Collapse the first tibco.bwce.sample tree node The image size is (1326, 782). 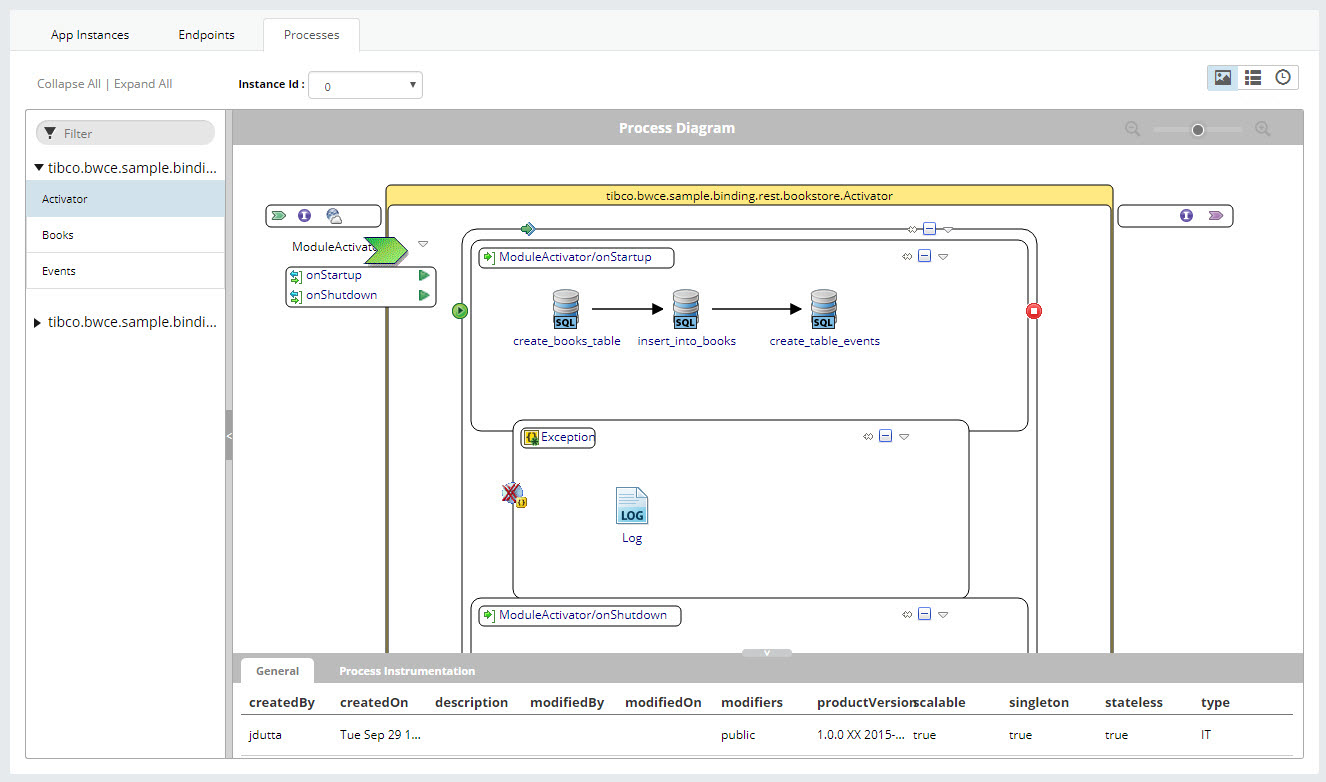[x=39, y=168]
